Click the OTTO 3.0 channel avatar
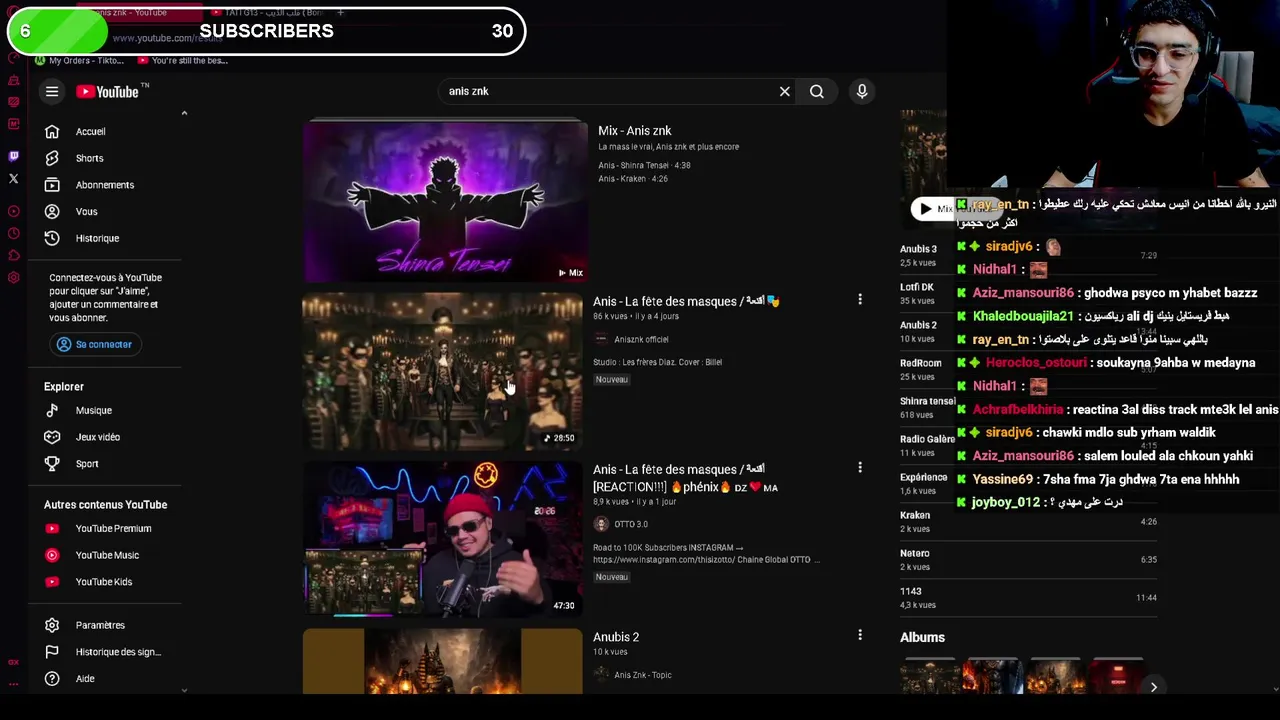The image size is (1280, 720). 601,524
